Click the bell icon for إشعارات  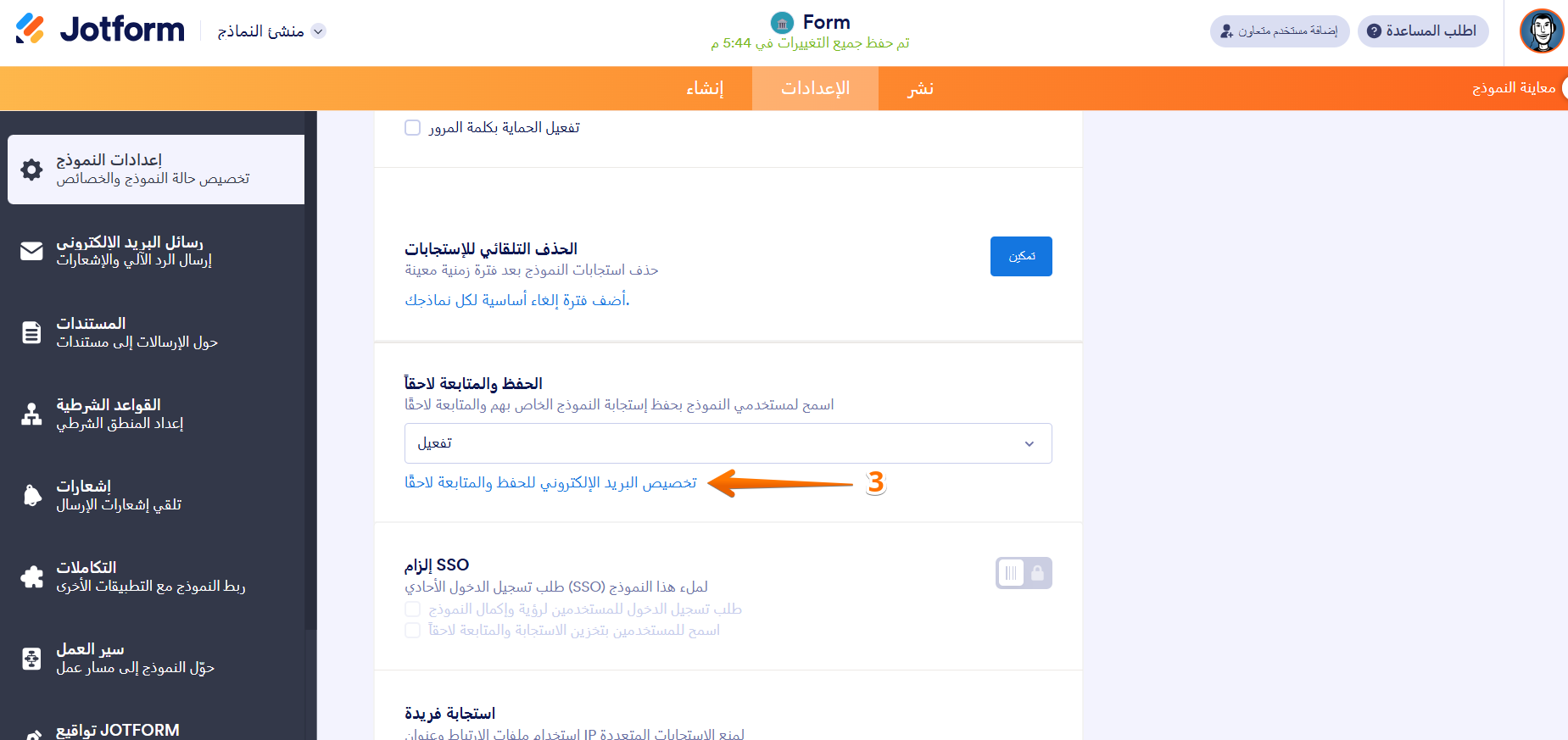(31, 495)
